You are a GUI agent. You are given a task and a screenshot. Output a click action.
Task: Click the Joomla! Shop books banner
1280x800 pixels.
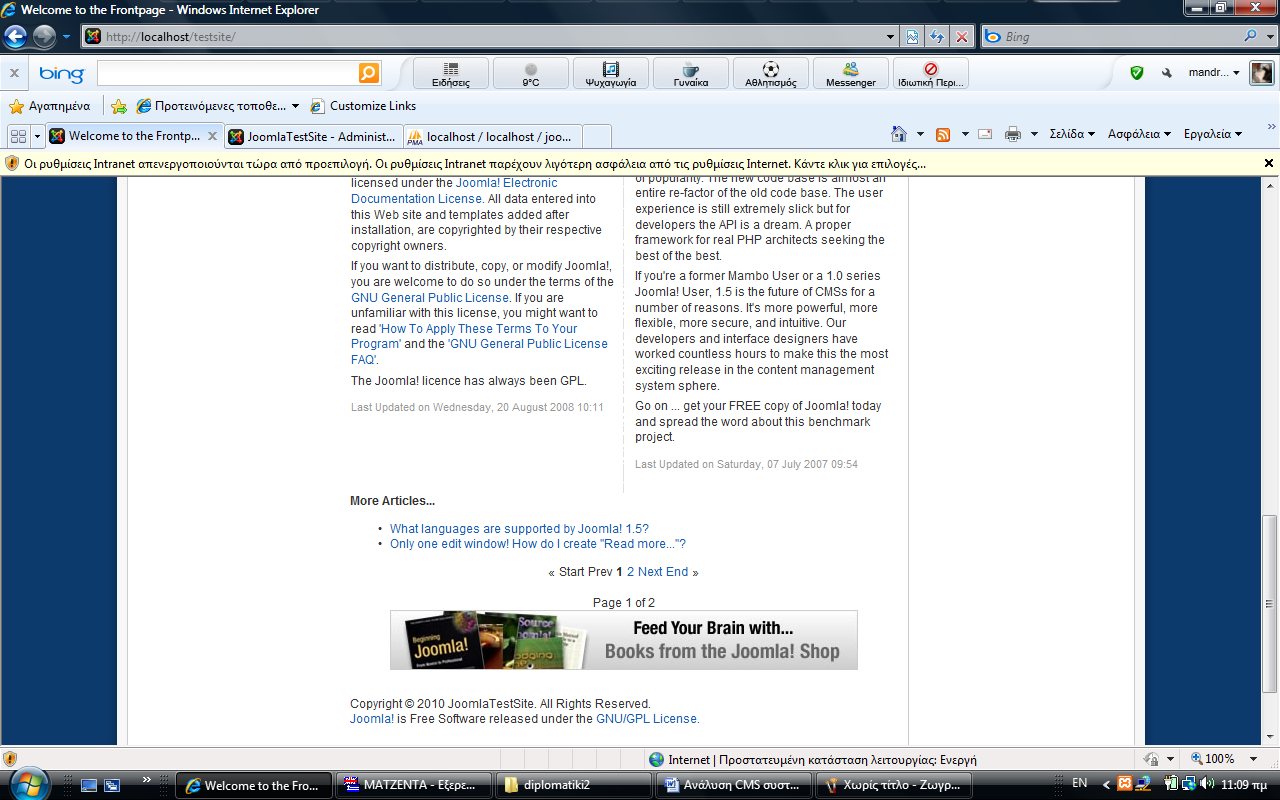(x=624, y=640)
